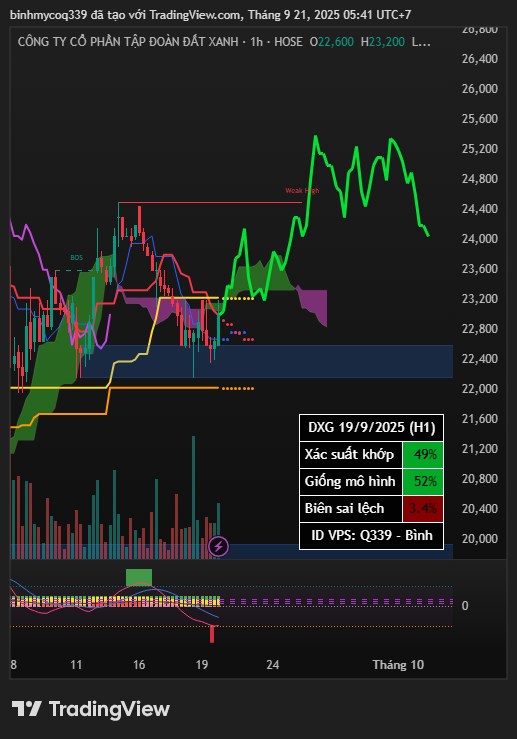This screenshot has width=517, height=739.
Task: Click the 24,000 price axis label
Action: coord(479,239)
